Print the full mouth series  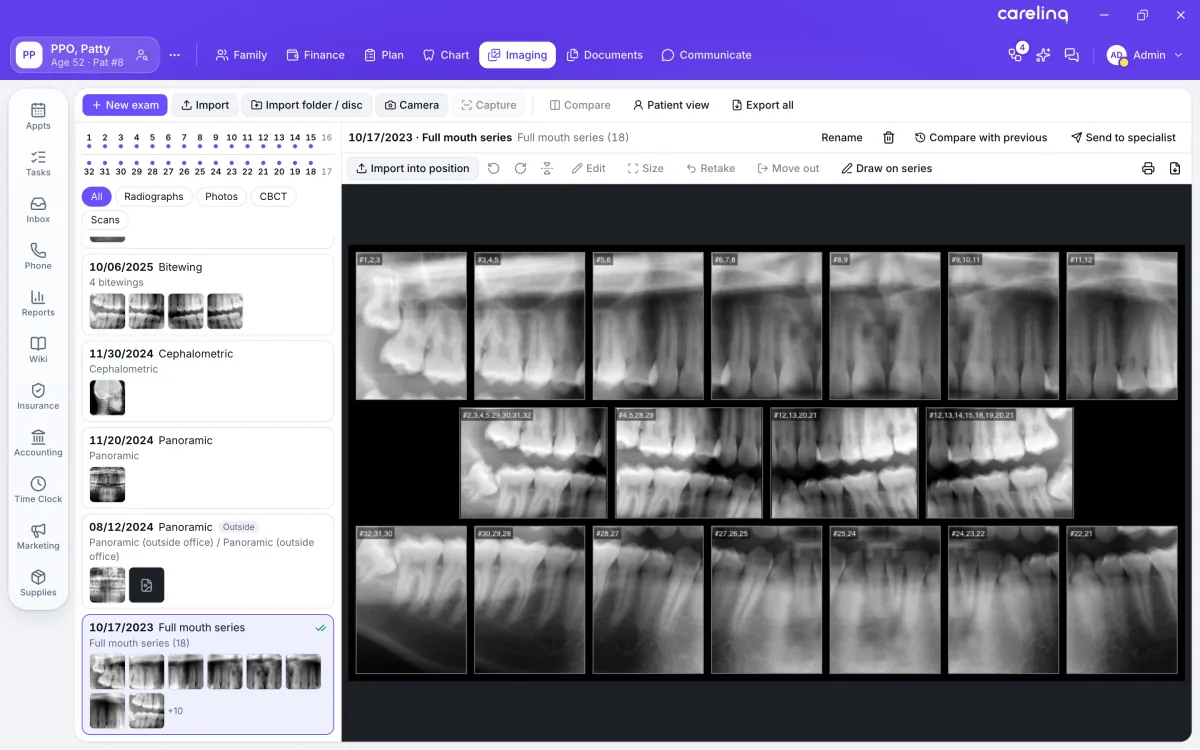1148,168
